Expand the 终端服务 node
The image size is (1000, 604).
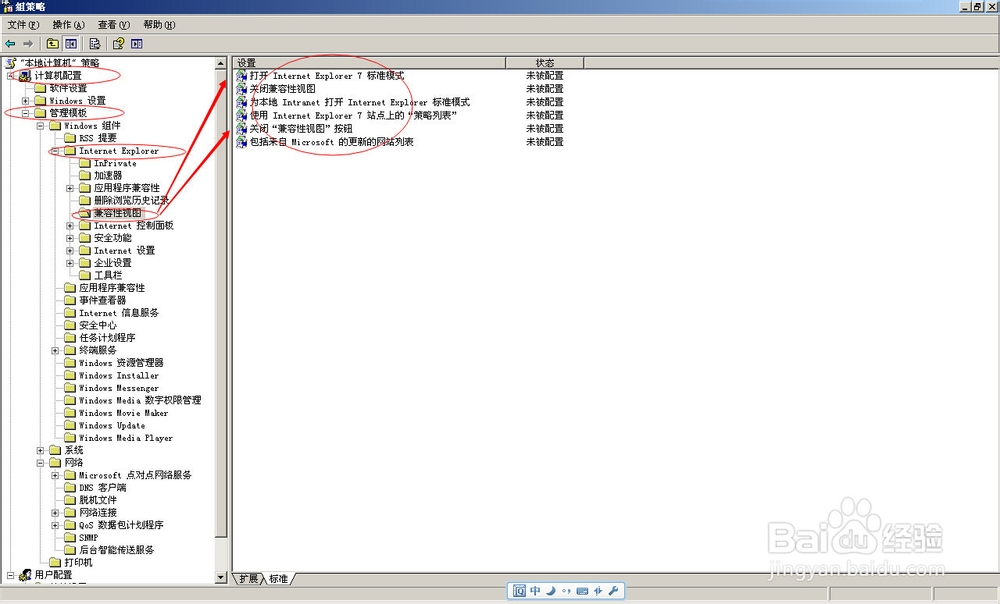55,351
